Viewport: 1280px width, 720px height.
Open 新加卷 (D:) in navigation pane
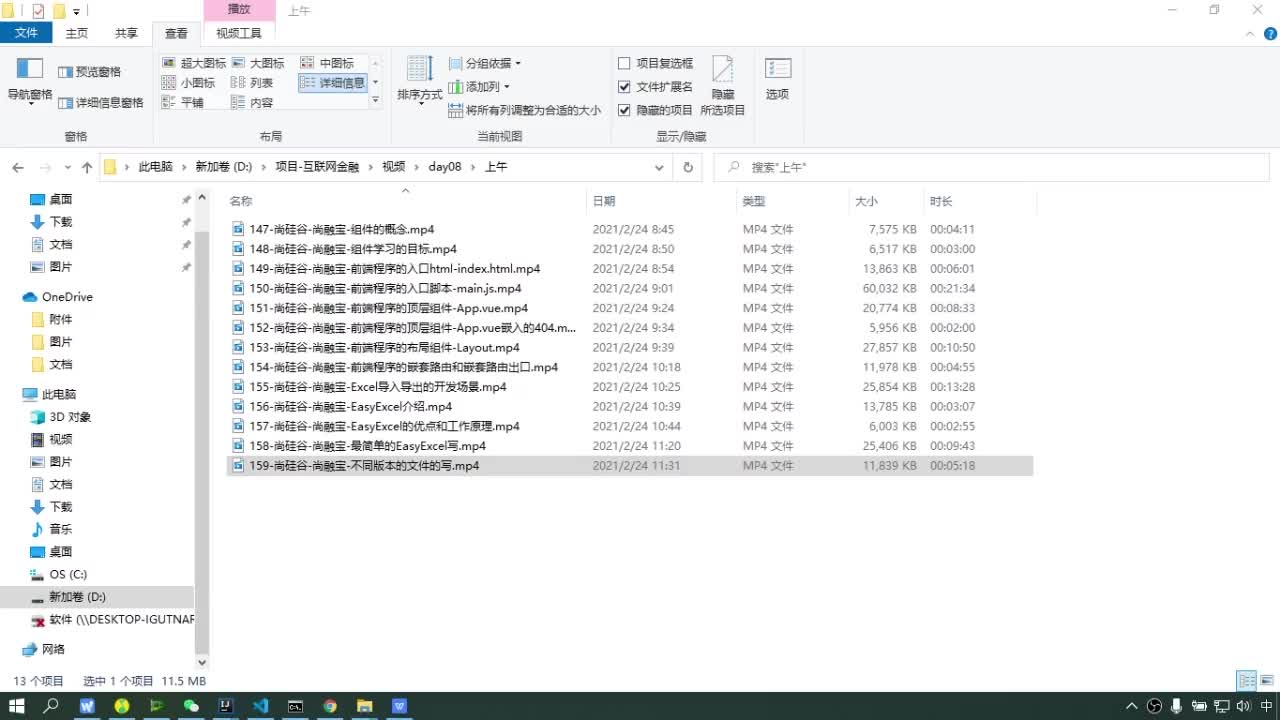click(x=77, y=597)
